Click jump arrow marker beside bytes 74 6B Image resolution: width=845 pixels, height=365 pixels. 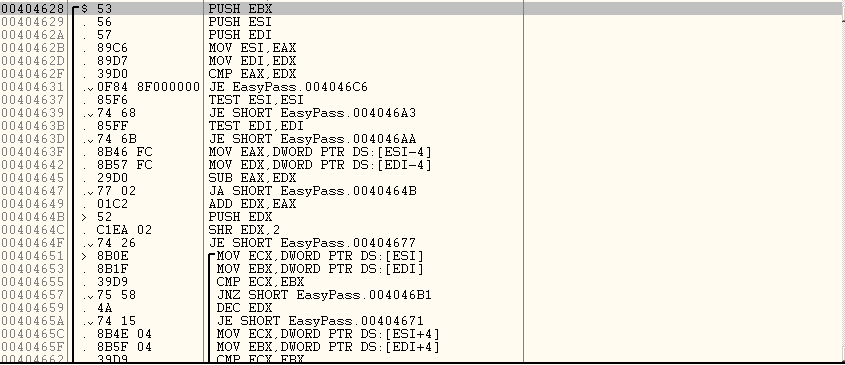[x=91, y=140]
